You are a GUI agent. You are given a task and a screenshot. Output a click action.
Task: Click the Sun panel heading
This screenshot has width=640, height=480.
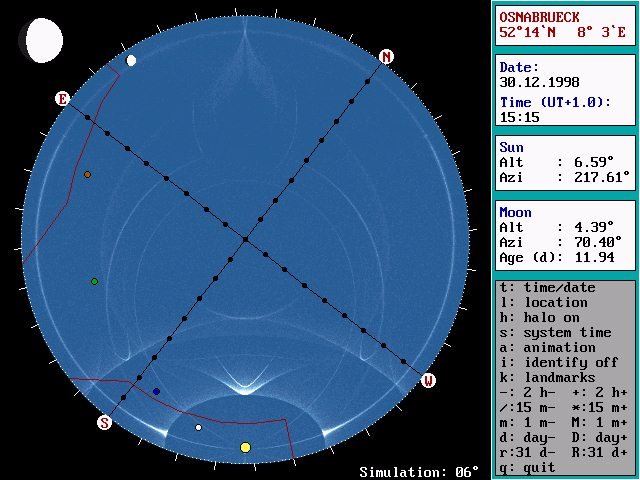tap(511, 147)
